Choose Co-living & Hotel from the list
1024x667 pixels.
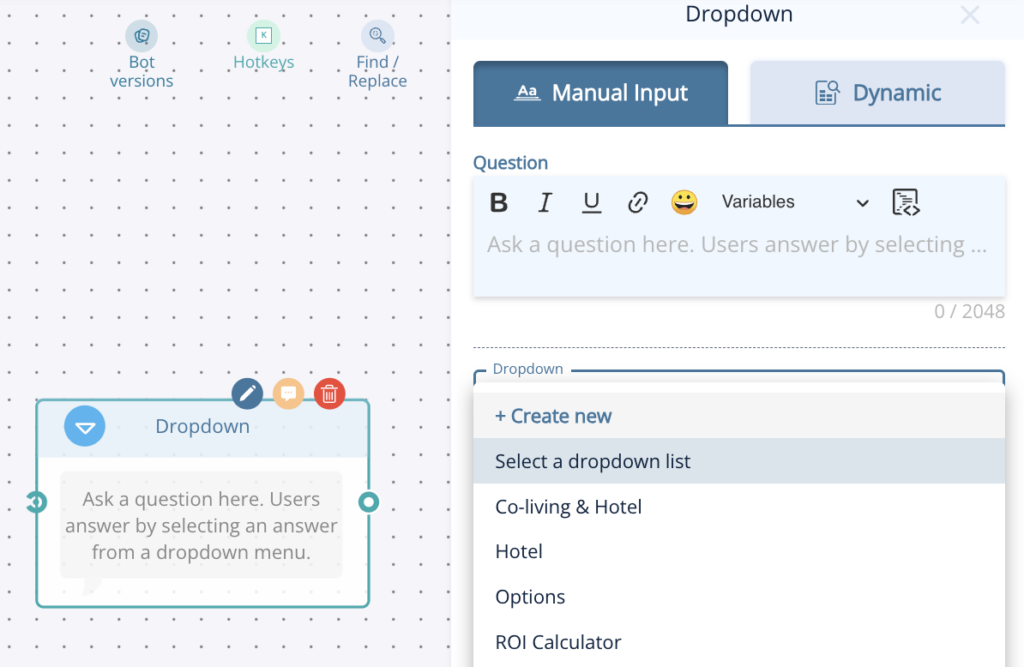click(568, 507)
